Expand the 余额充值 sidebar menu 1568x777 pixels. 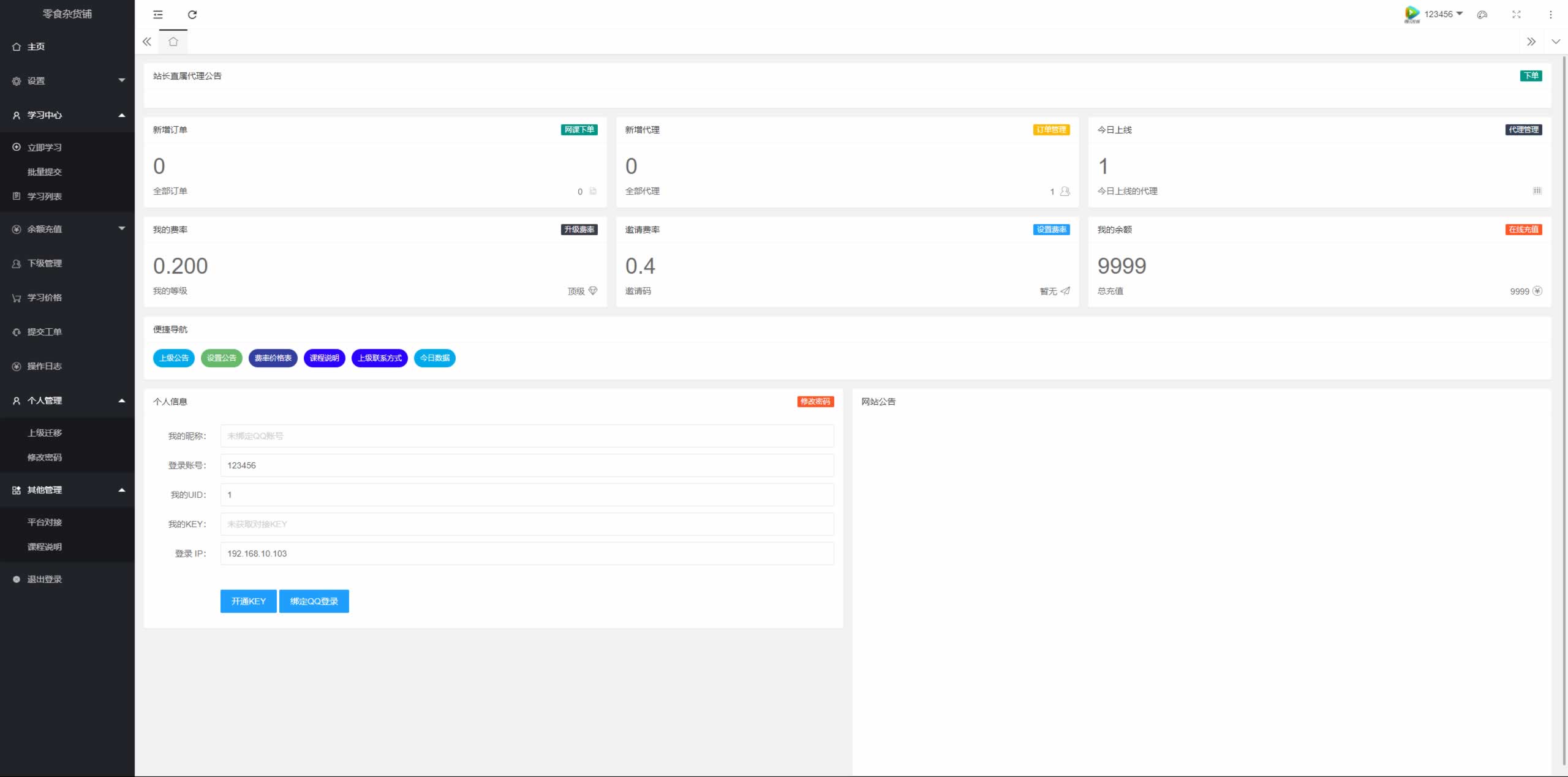67,229
